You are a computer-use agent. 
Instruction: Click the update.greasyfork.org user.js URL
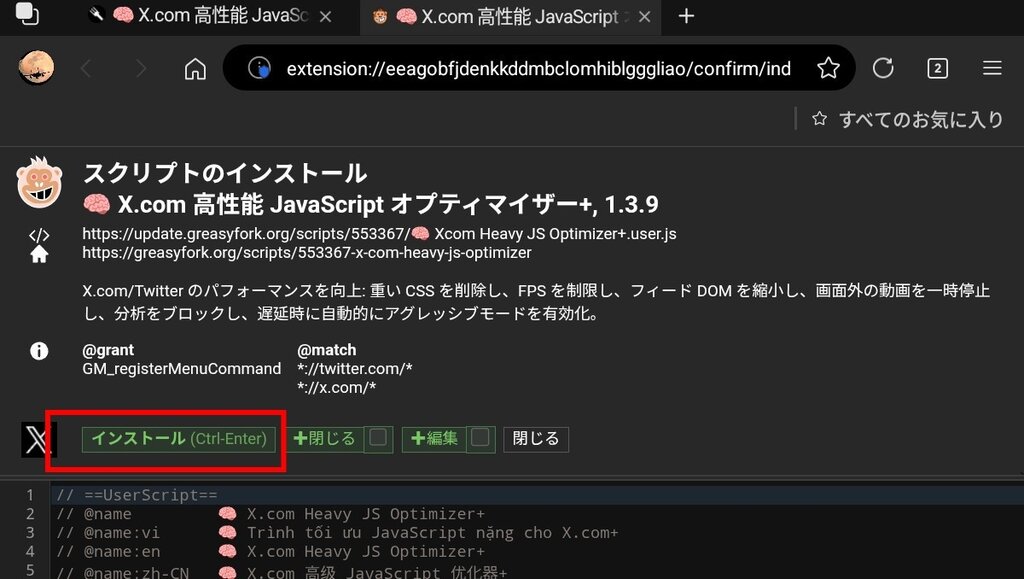tap(379, 234)
